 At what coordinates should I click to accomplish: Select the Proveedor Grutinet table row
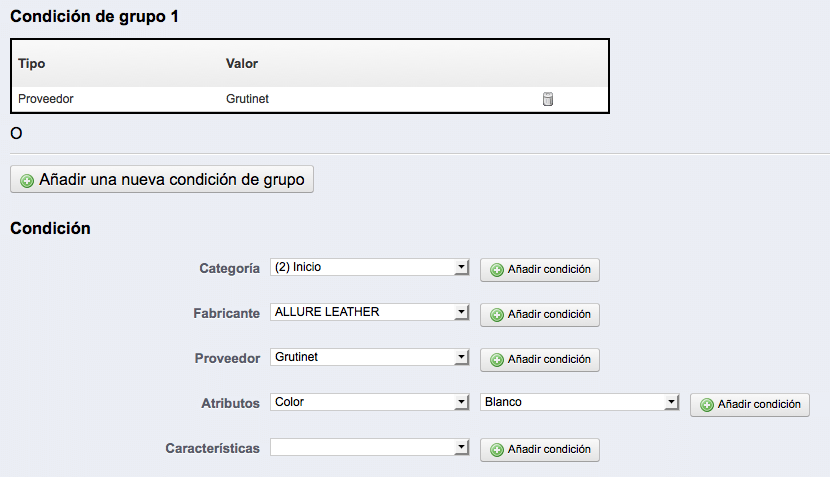click(x=310, y=99)
